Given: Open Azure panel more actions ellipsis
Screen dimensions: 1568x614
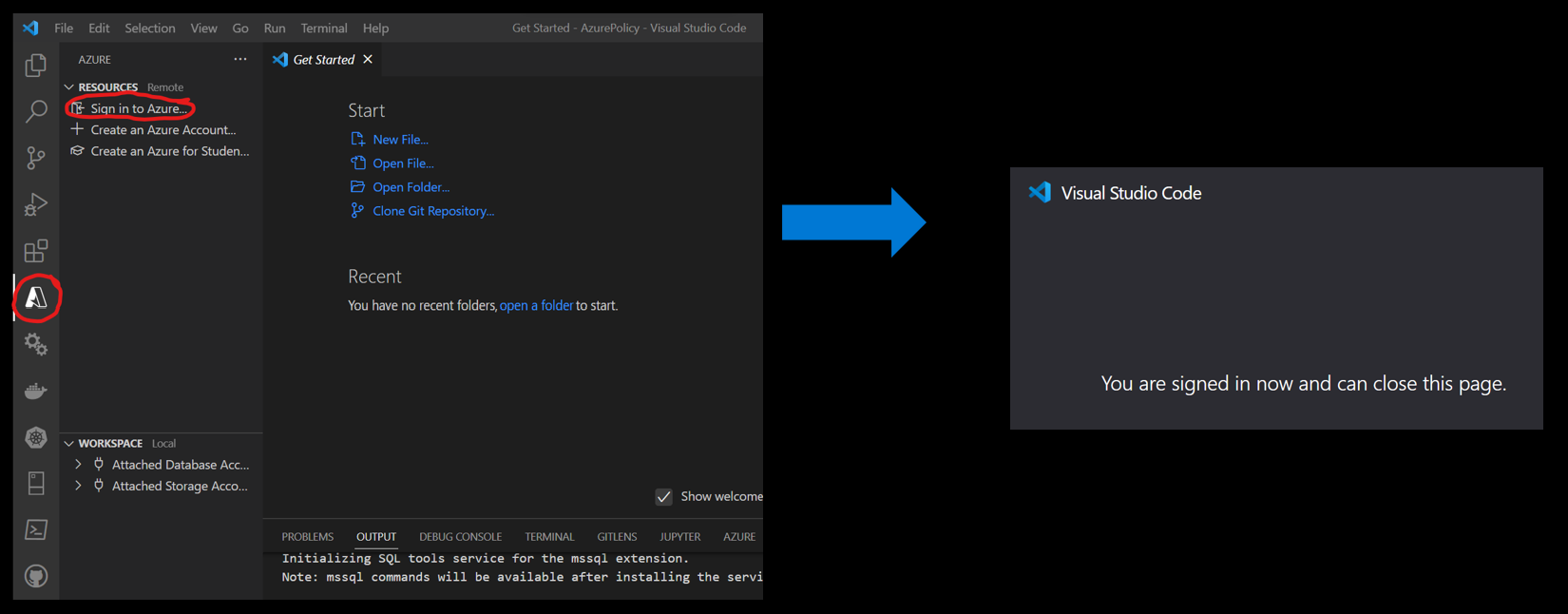Looking at the screenshot, I should (x=240, y=59).
